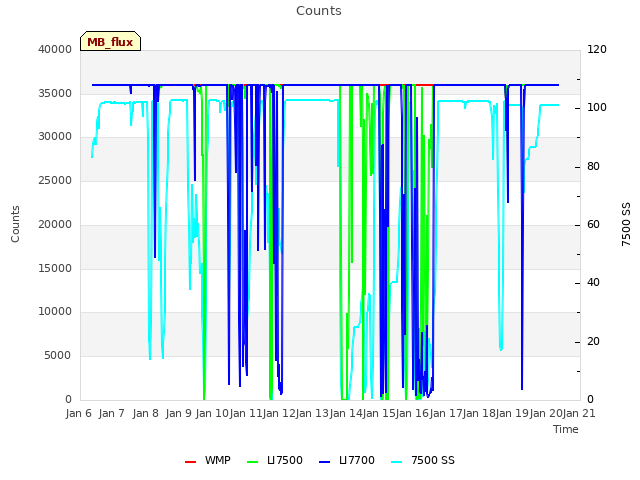Click the chart title 'Counts' at the top
The width and height of the screenshot is (640, 480).
point(319,11)
